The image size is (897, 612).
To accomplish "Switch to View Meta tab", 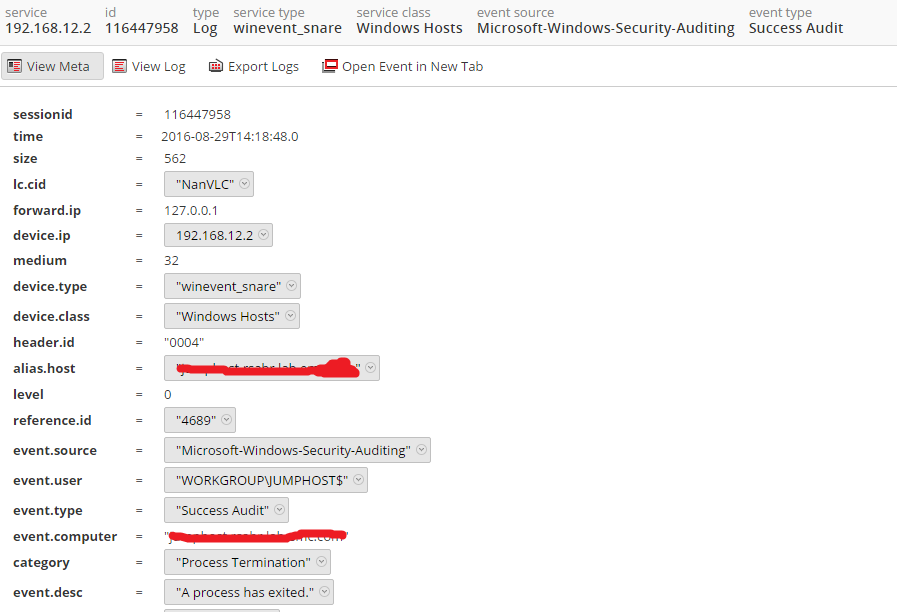I will tap(52, 66).
